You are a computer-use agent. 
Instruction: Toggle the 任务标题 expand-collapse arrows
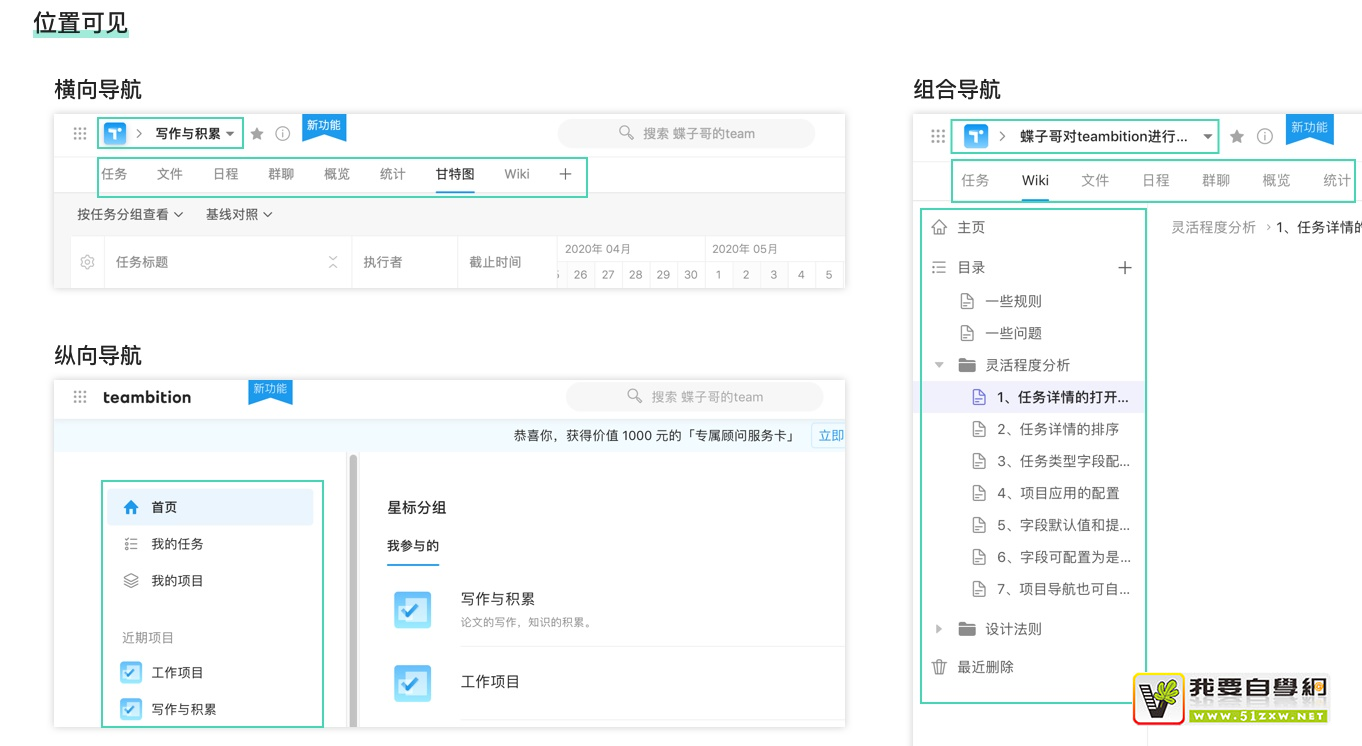[x=333, y=262]
